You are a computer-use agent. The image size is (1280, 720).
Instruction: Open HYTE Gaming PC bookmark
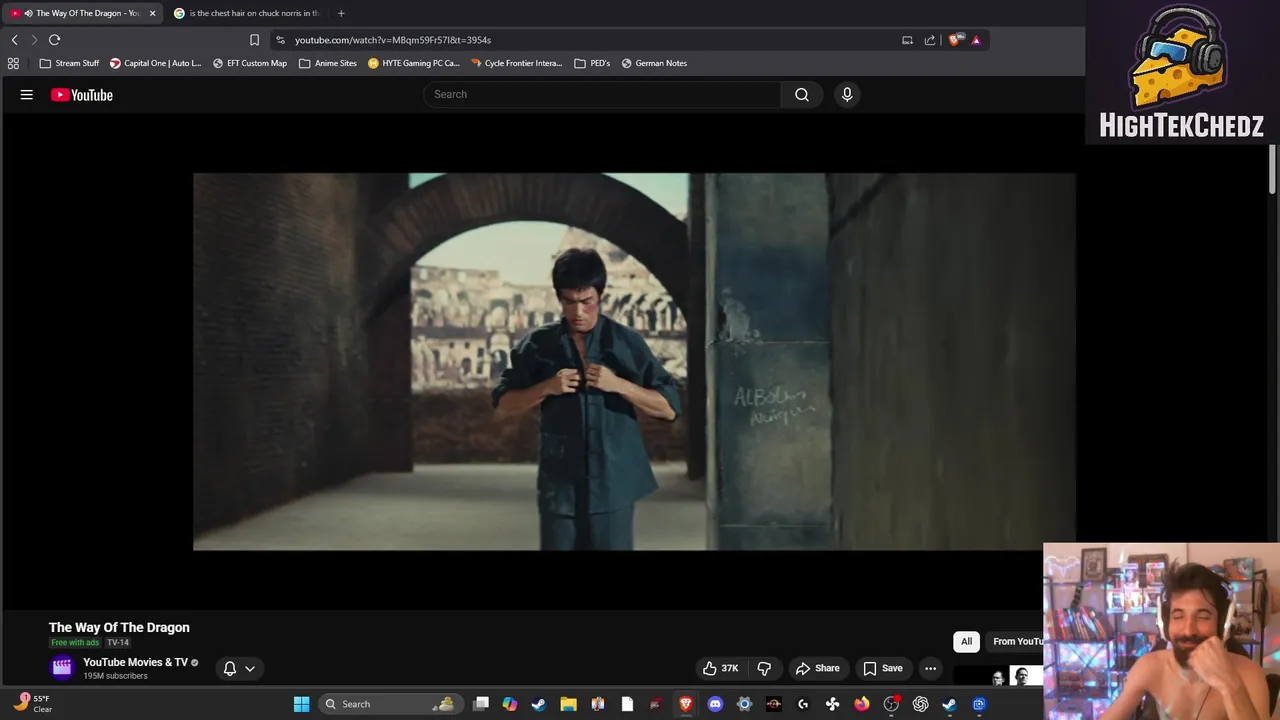pos(414,63)
